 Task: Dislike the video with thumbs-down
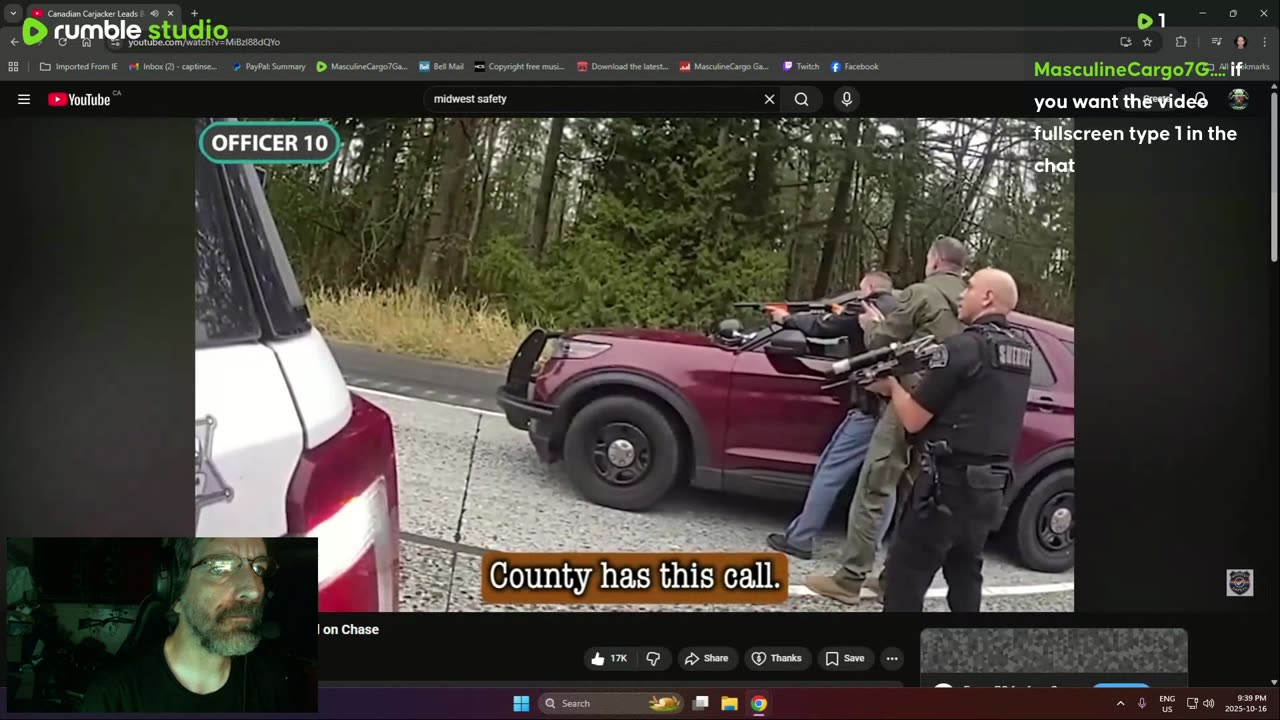coord(654,658)
